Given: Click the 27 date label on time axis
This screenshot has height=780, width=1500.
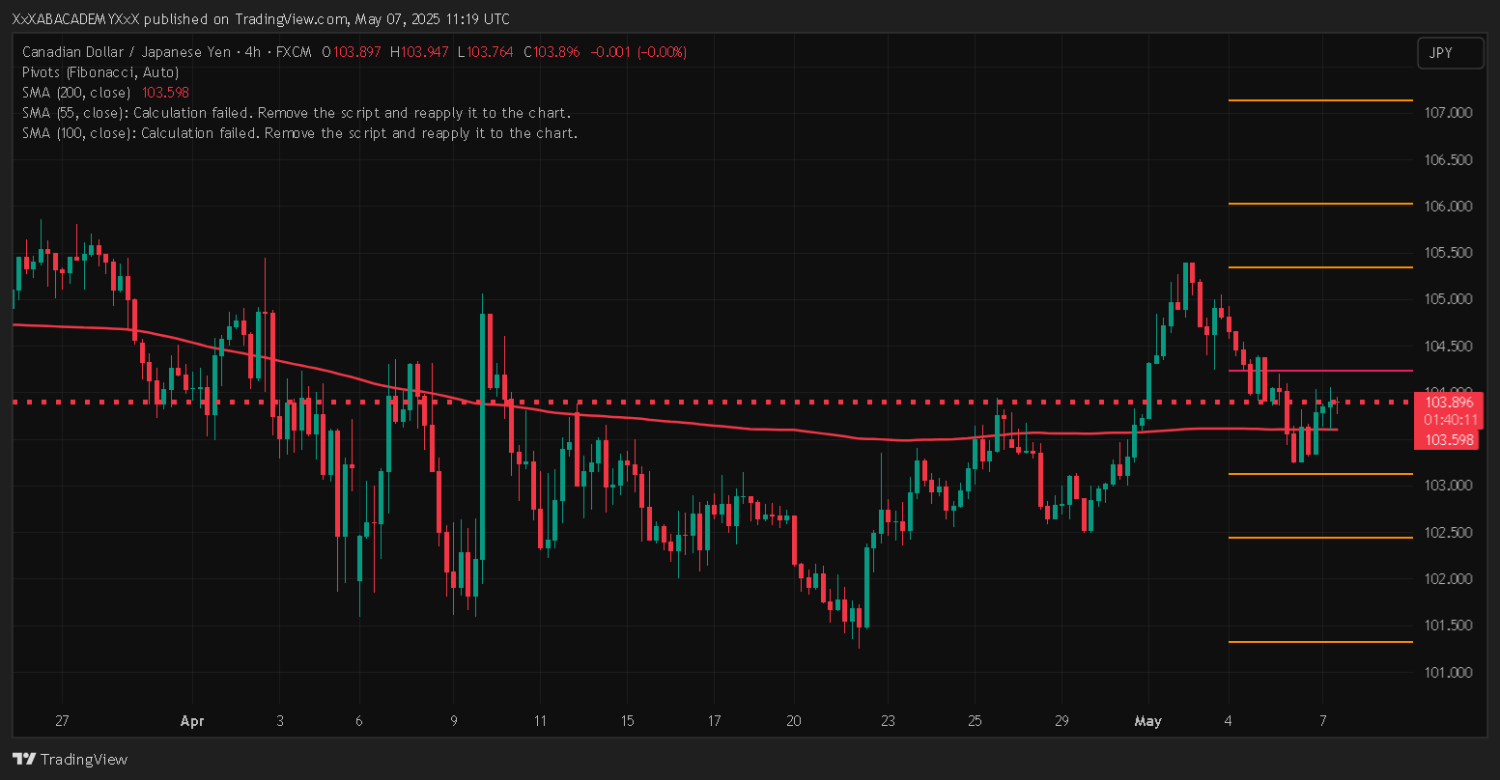Looking at the screenshot, I should pos(62,721).
